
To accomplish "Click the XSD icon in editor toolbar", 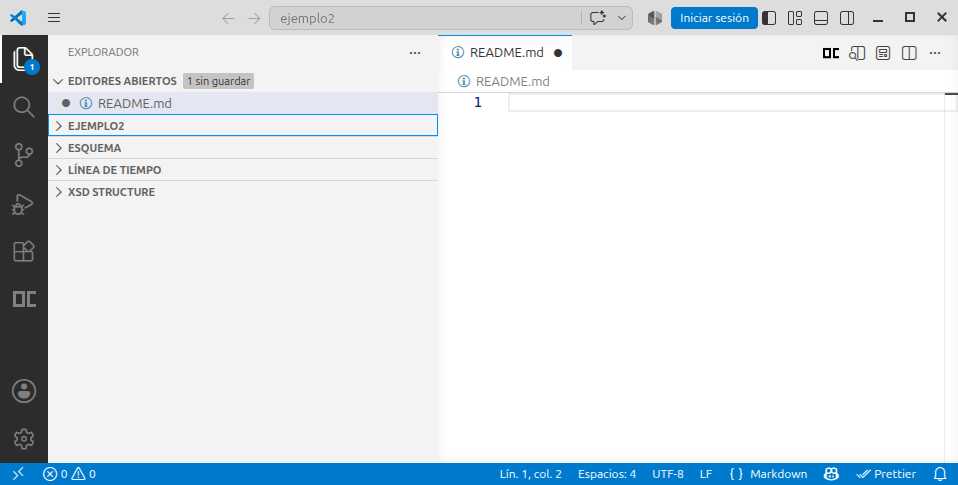I will pos(831,53).
